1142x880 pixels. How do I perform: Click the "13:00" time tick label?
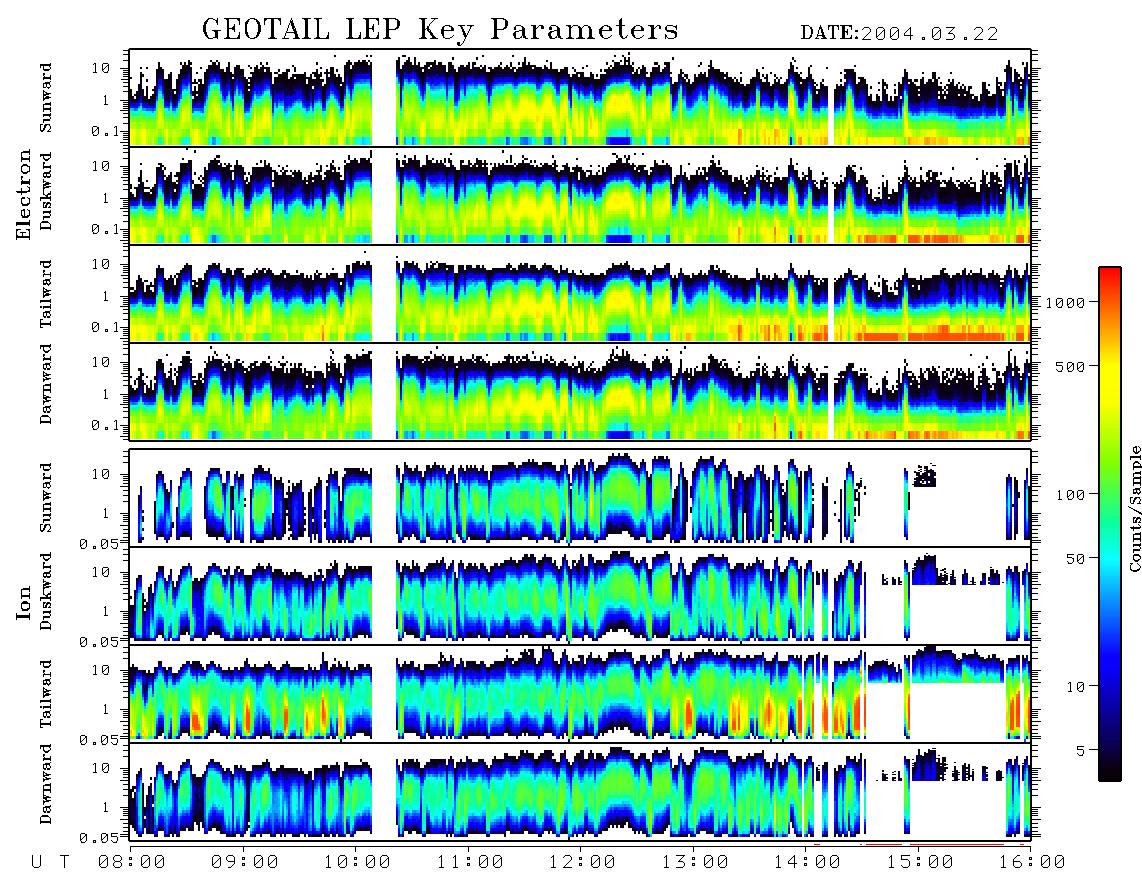[x=696, y=862]
